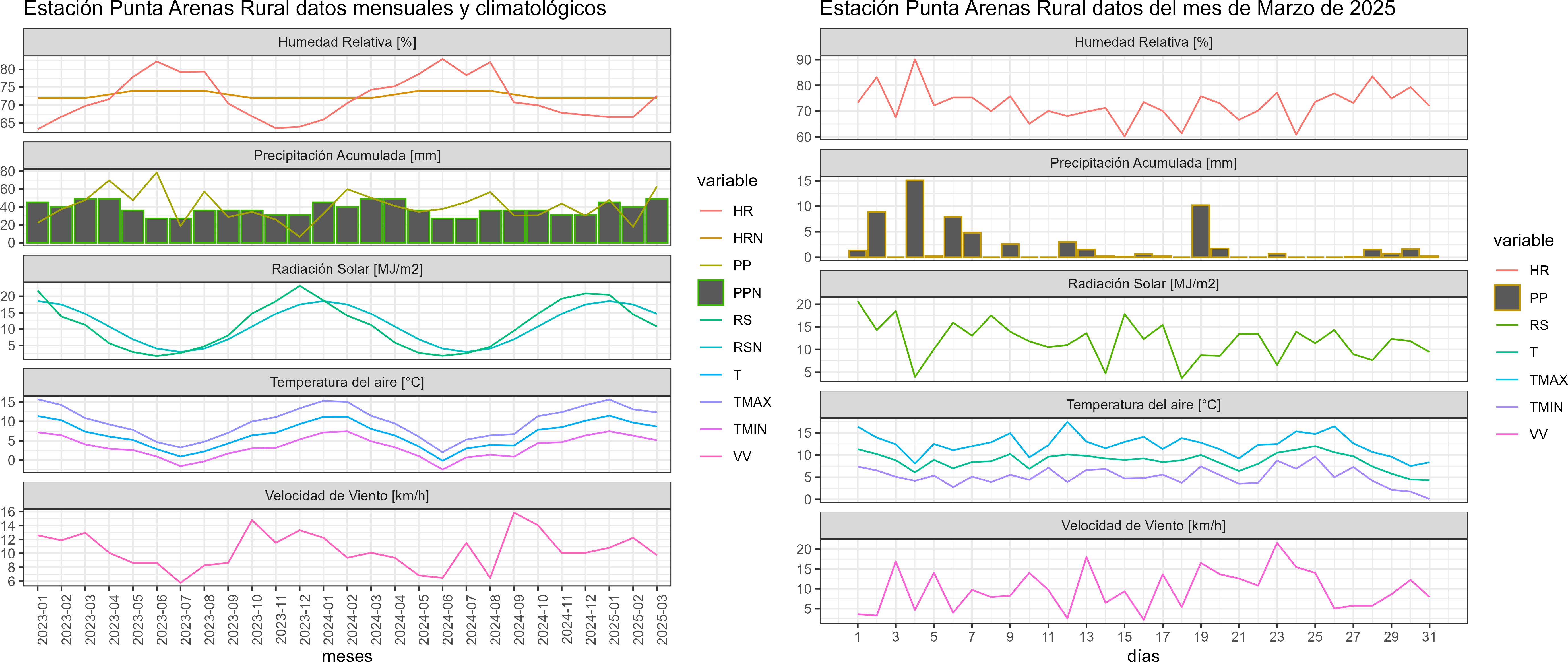Click 'Precipitación Acumulada [mm]' header in monthly chart
This screenshot has height=662, width=1568.
coord(347,156)
